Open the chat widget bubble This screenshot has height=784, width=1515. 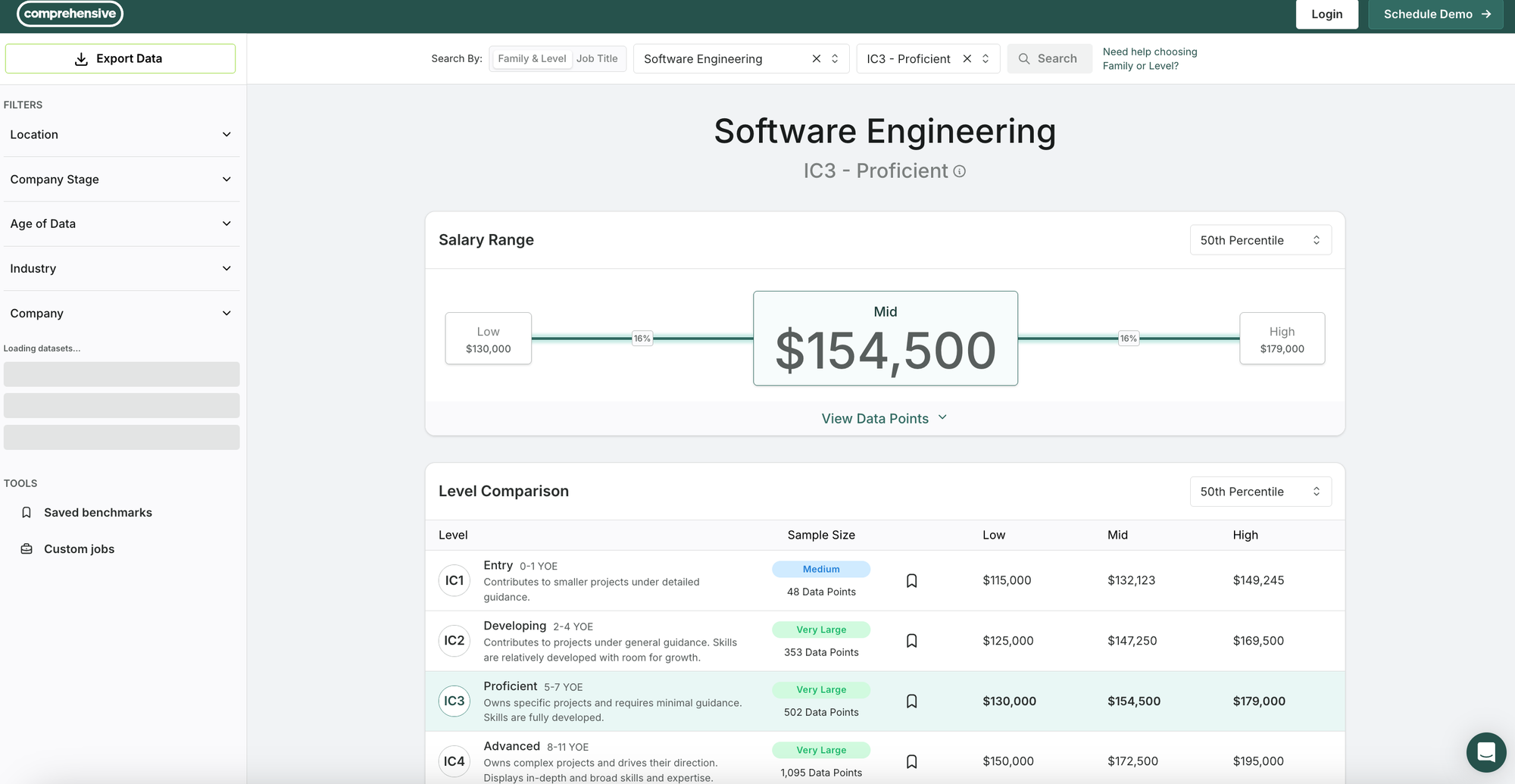[1485, 752]
